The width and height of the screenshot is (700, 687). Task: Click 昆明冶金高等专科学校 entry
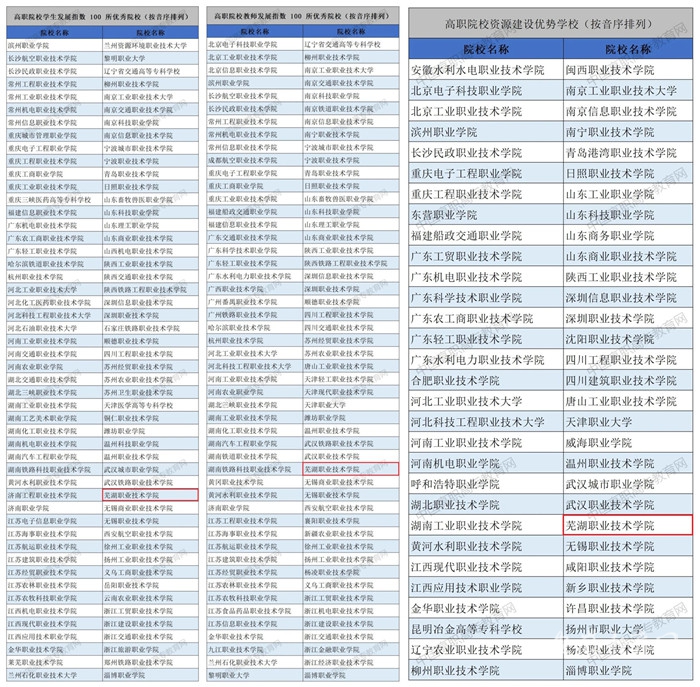486,629
